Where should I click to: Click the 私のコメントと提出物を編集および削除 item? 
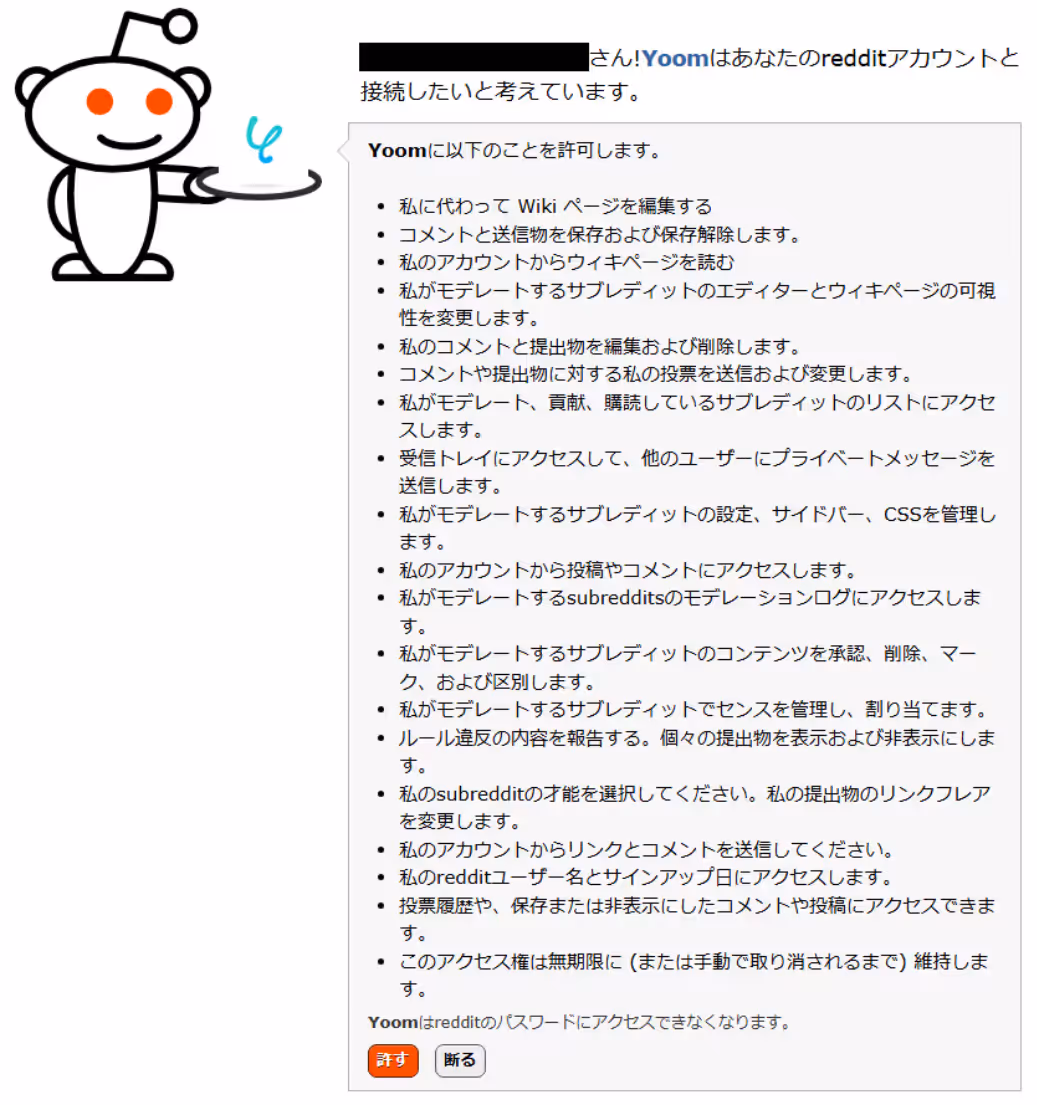coord(600,346)
